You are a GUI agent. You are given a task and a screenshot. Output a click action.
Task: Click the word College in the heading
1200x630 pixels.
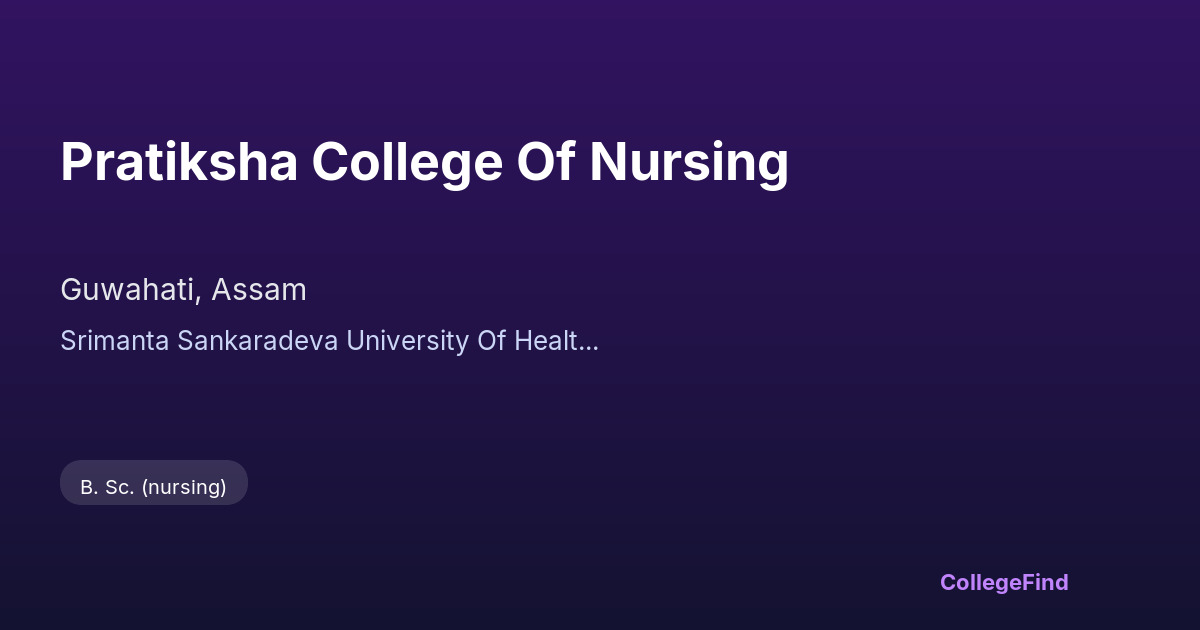pos(406,162)
